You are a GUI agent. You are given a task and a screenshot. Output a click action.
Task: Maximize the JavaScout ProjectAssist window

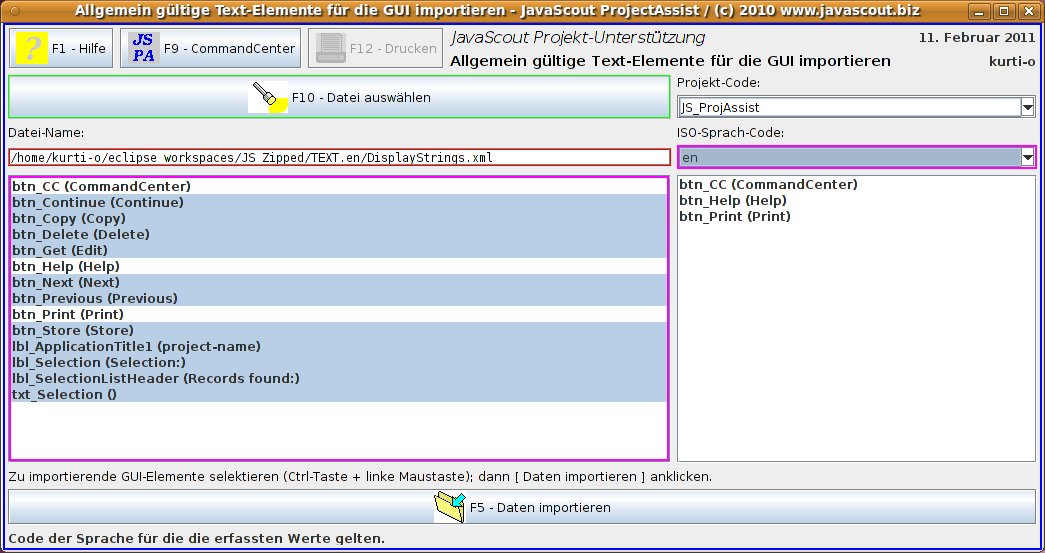point(1003,11)
